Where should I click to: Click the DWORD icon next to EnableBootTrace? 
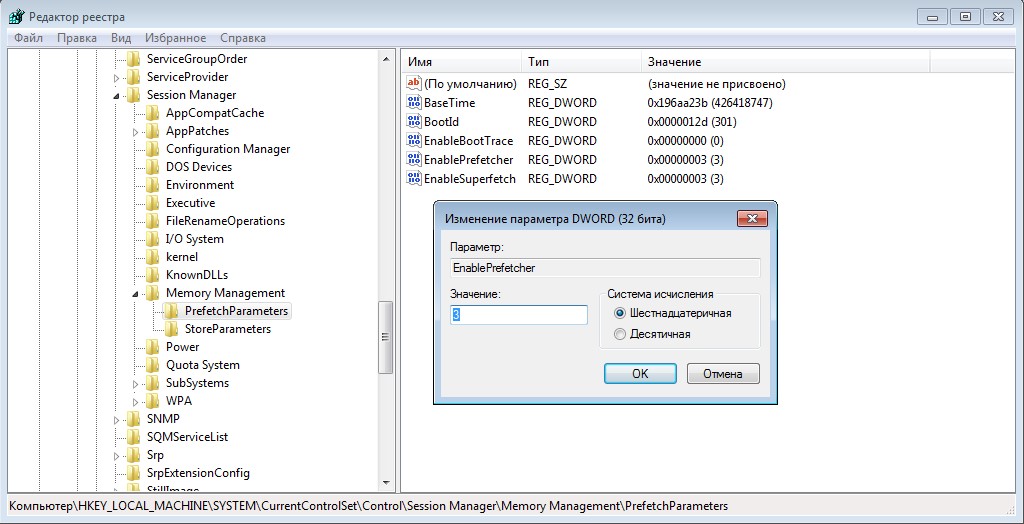(414, 140)
